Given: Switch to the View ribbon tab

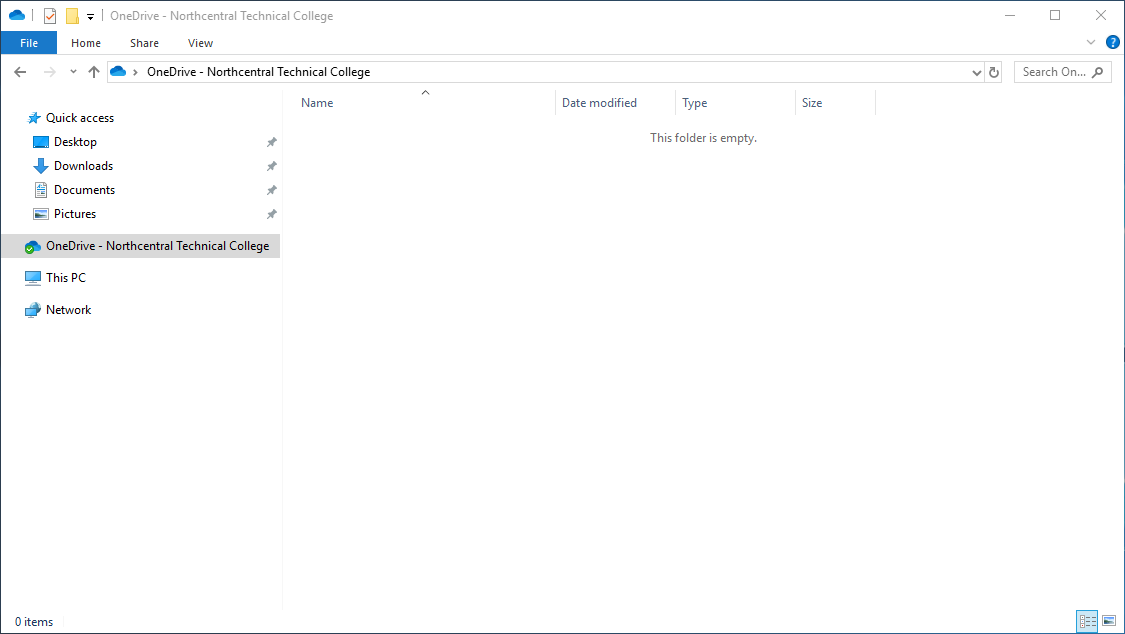Looking at the screenshot, I should pyautogui.click(x=200, y=43).
